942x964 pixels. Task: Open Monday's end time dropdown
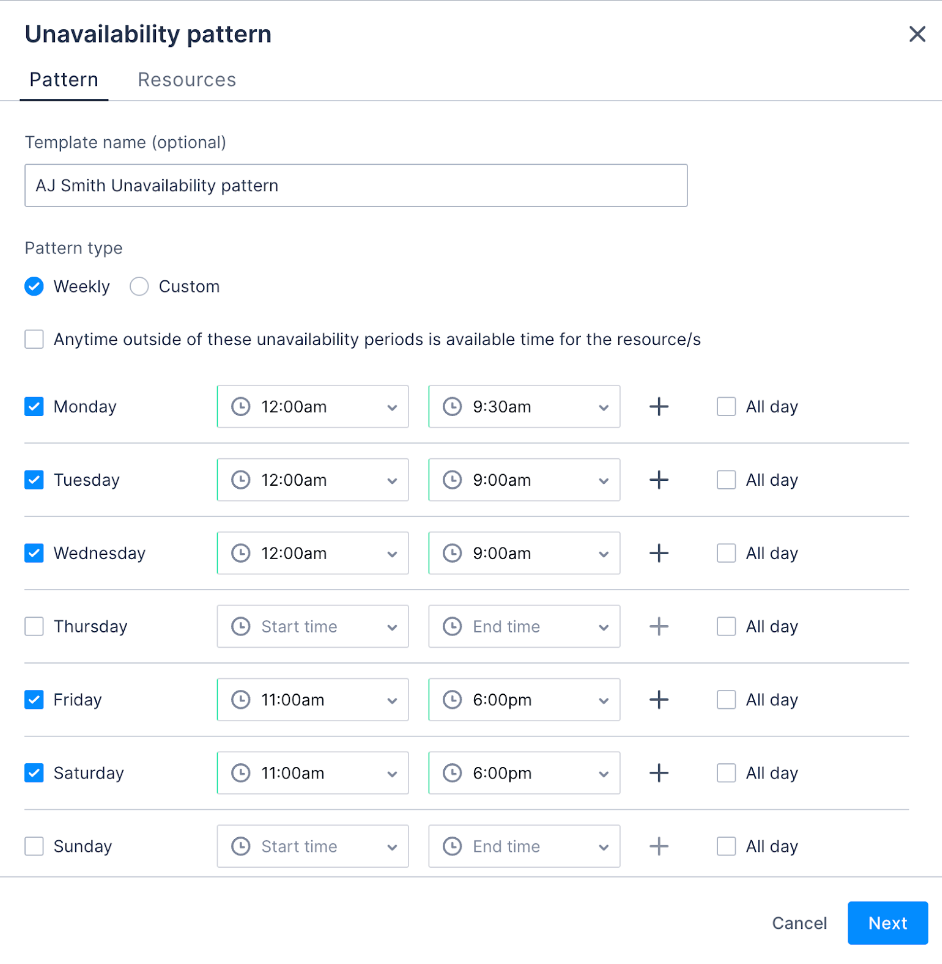pyautogui.click(x=603, y=406)
